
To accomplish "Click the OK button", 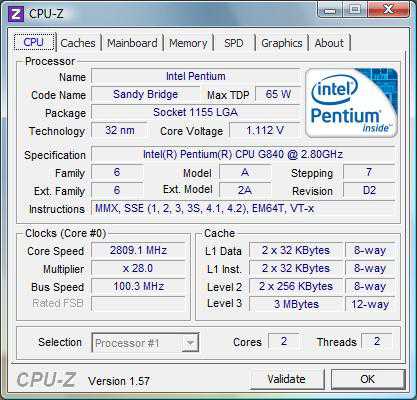I will tap(368, 379).
